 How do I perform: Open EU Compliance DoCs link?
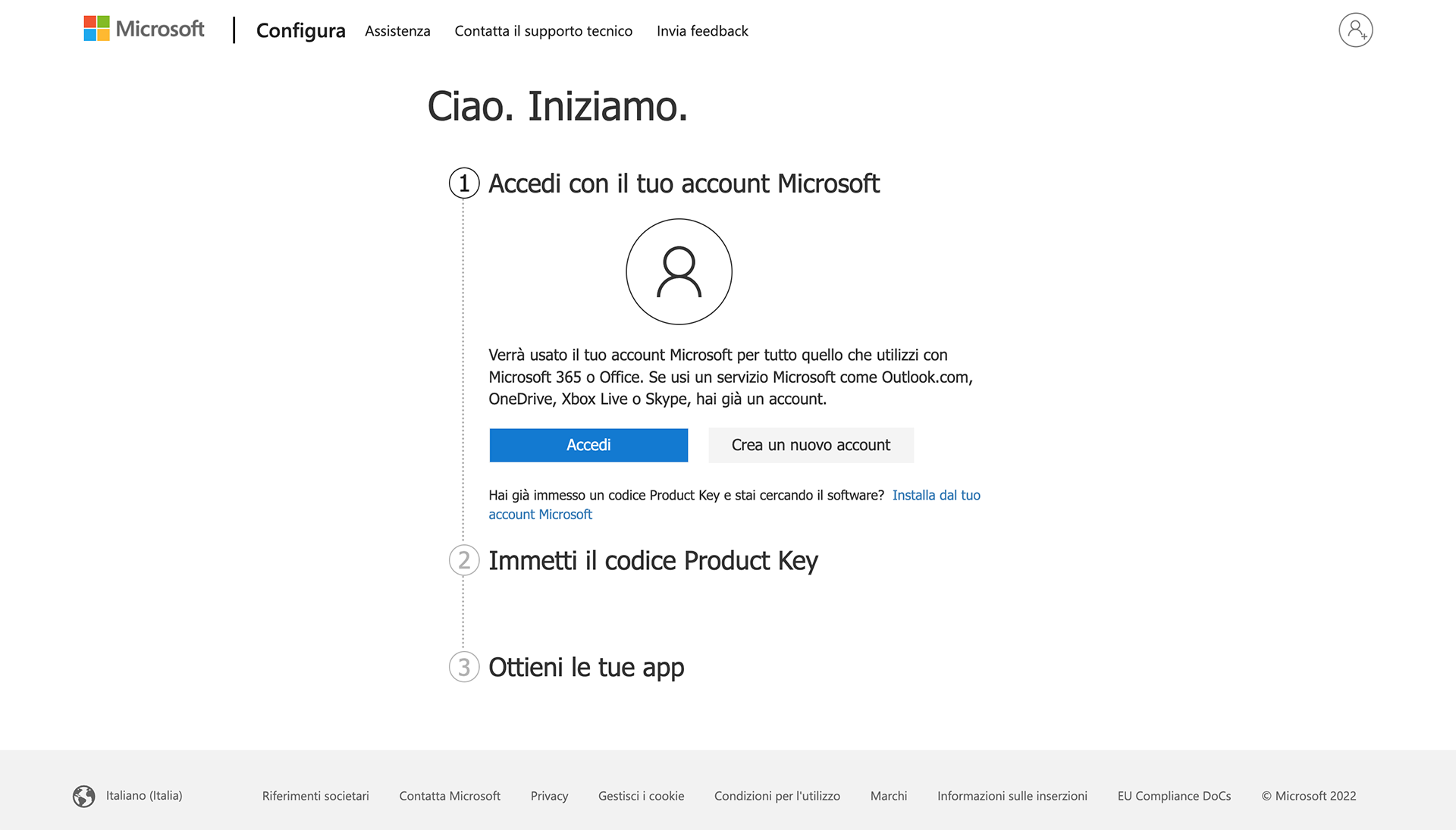pyautogui.click(x=1174, y=796)
